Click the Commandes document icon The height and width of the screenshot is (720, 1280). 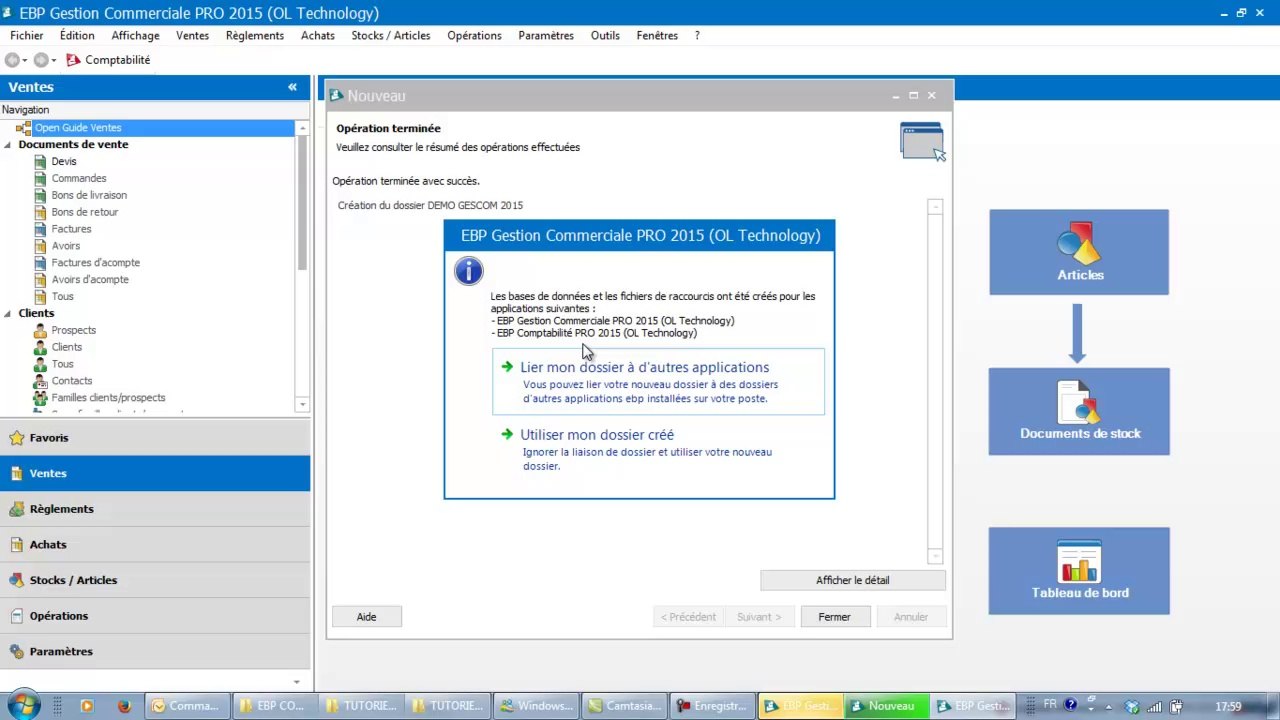tap(40, 178)
